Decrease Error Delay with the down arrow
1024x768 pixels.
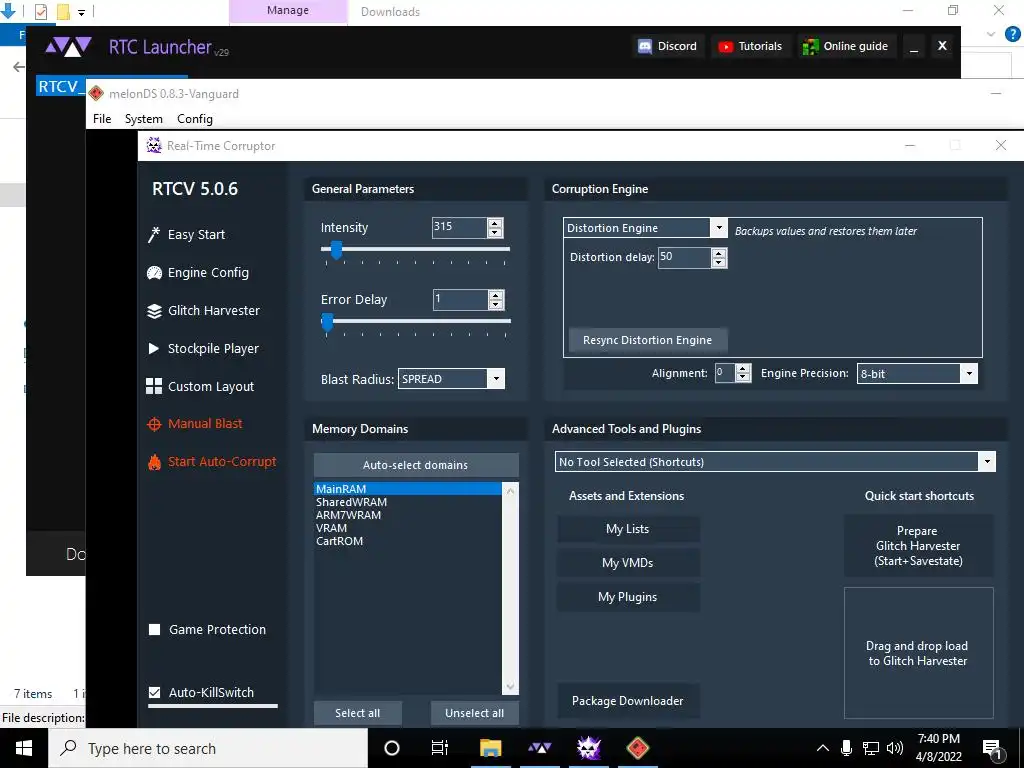(496, 304)
